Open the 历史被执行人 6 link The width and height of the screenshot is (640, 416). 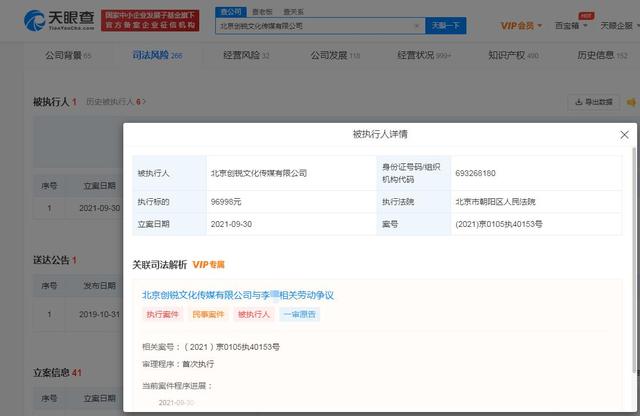pyautogui.click(x=116, y=102)
